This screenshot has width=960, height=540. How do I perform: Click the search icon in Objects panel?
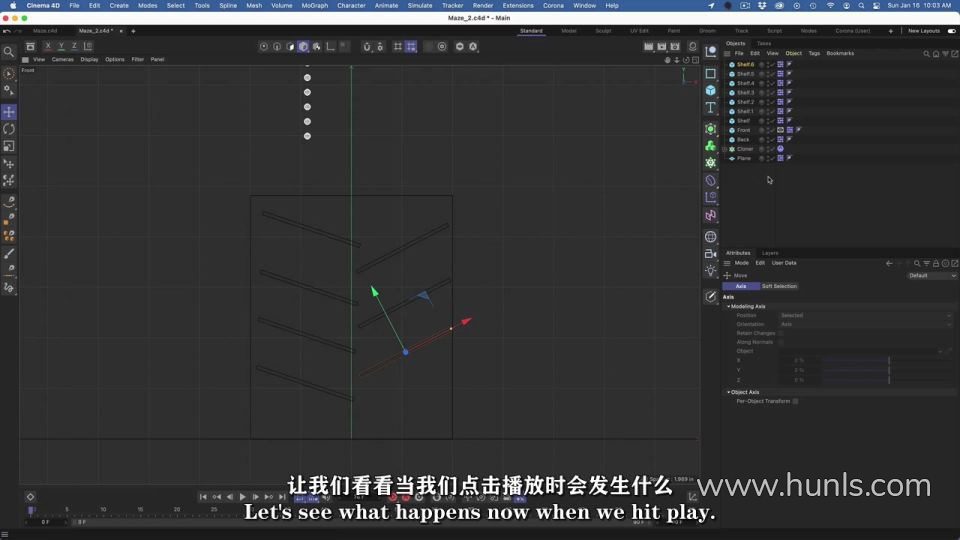(926, 54)
